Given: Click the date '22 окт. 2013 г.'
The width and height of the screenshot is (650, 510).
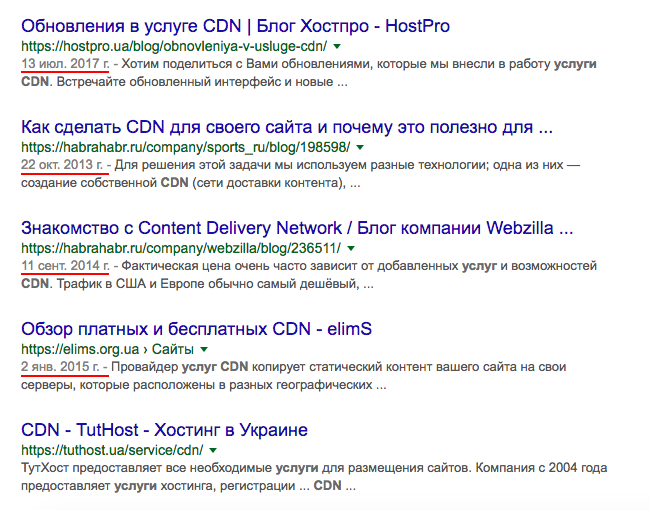Looking at the screenshot, I should point(65,164).
